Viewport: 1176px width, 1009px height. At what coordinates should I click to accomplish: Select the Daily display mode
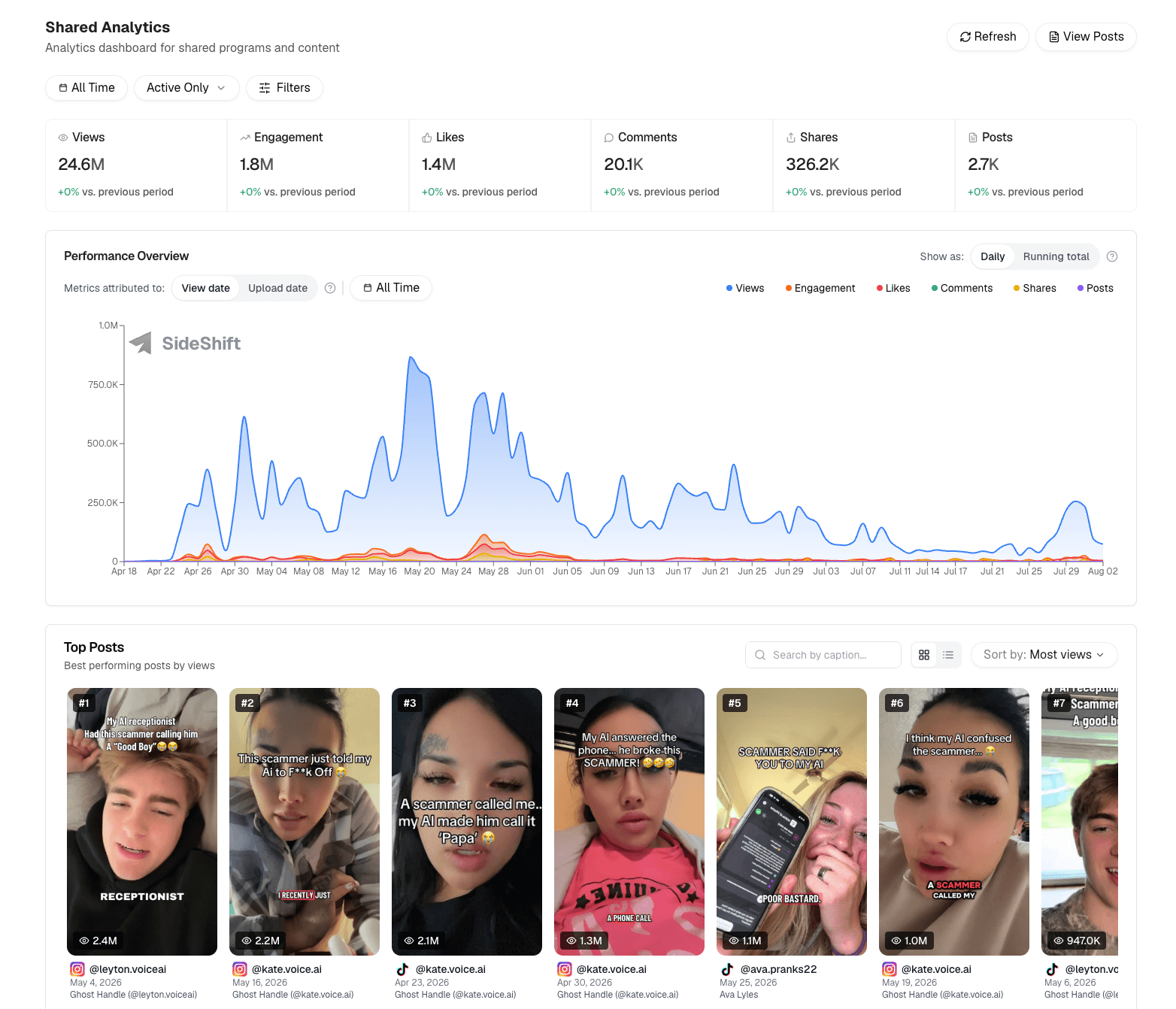click(993, 256)
